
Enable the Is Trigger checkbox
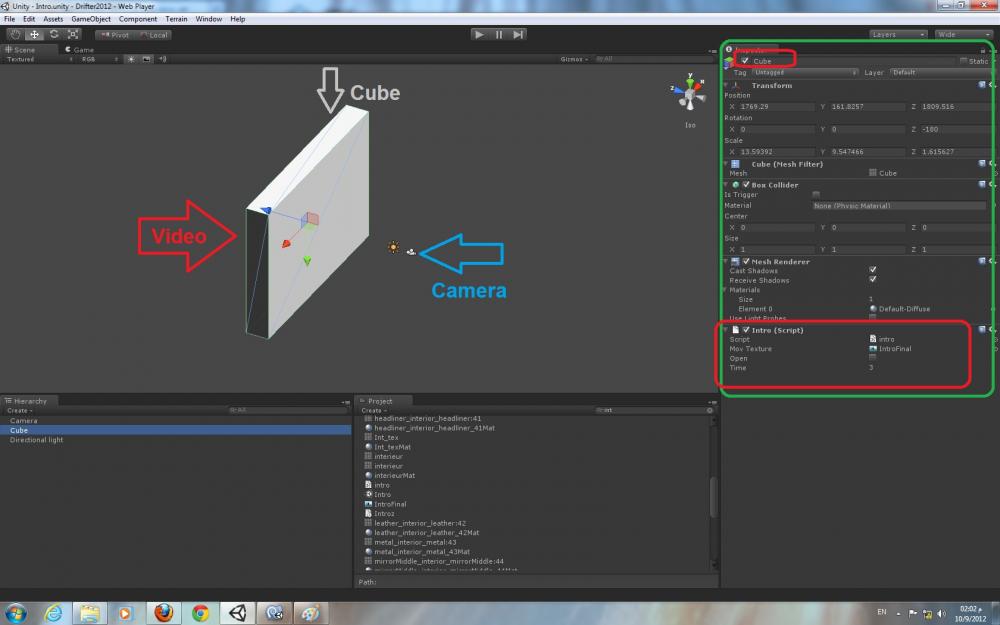[x=816, y=195]
